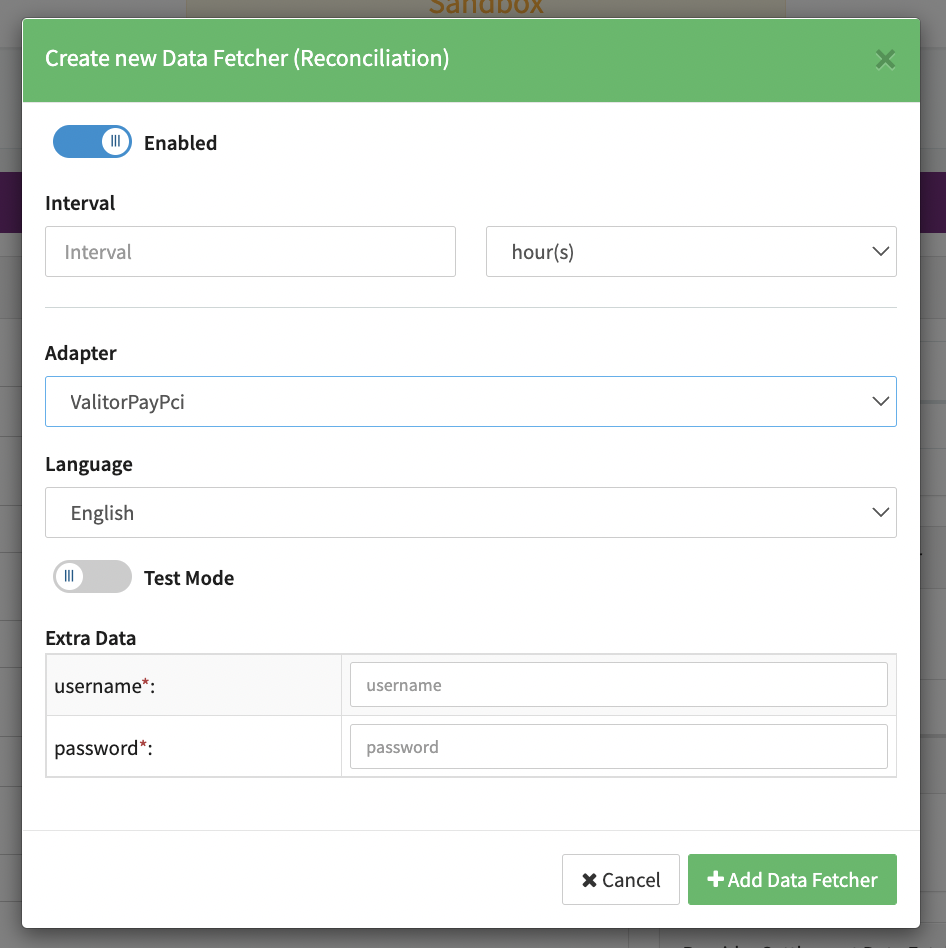The height and width of the screenshot is (948, 946).
Task: Turn on the Test Mode toggle
Action: pos(92,576)
